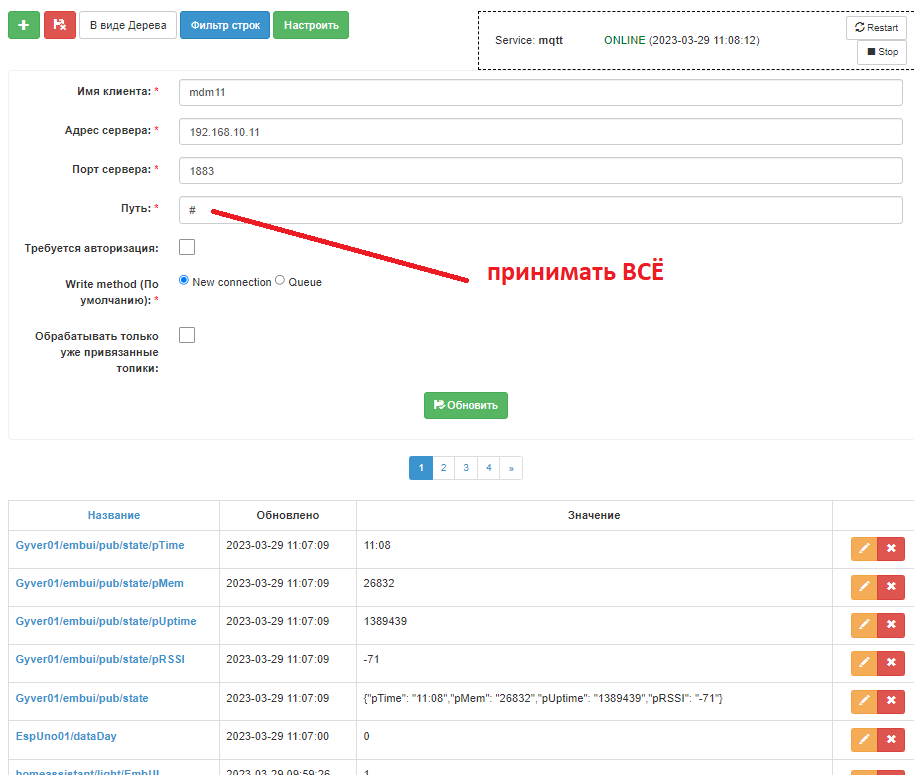Click the red delete-all icon button
914x775 pixels.
(59, 25)
